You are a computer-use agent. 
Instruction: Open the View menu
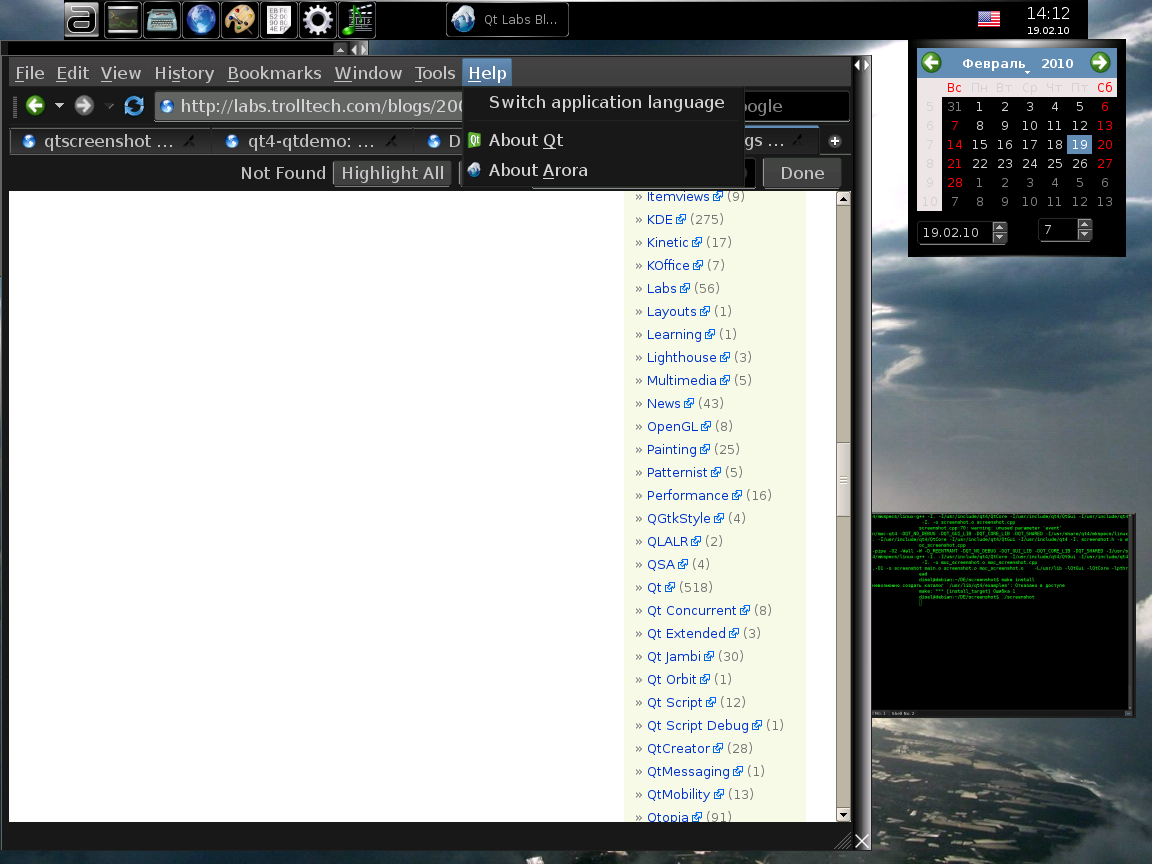pyautogui.click(x=121, y=73)
